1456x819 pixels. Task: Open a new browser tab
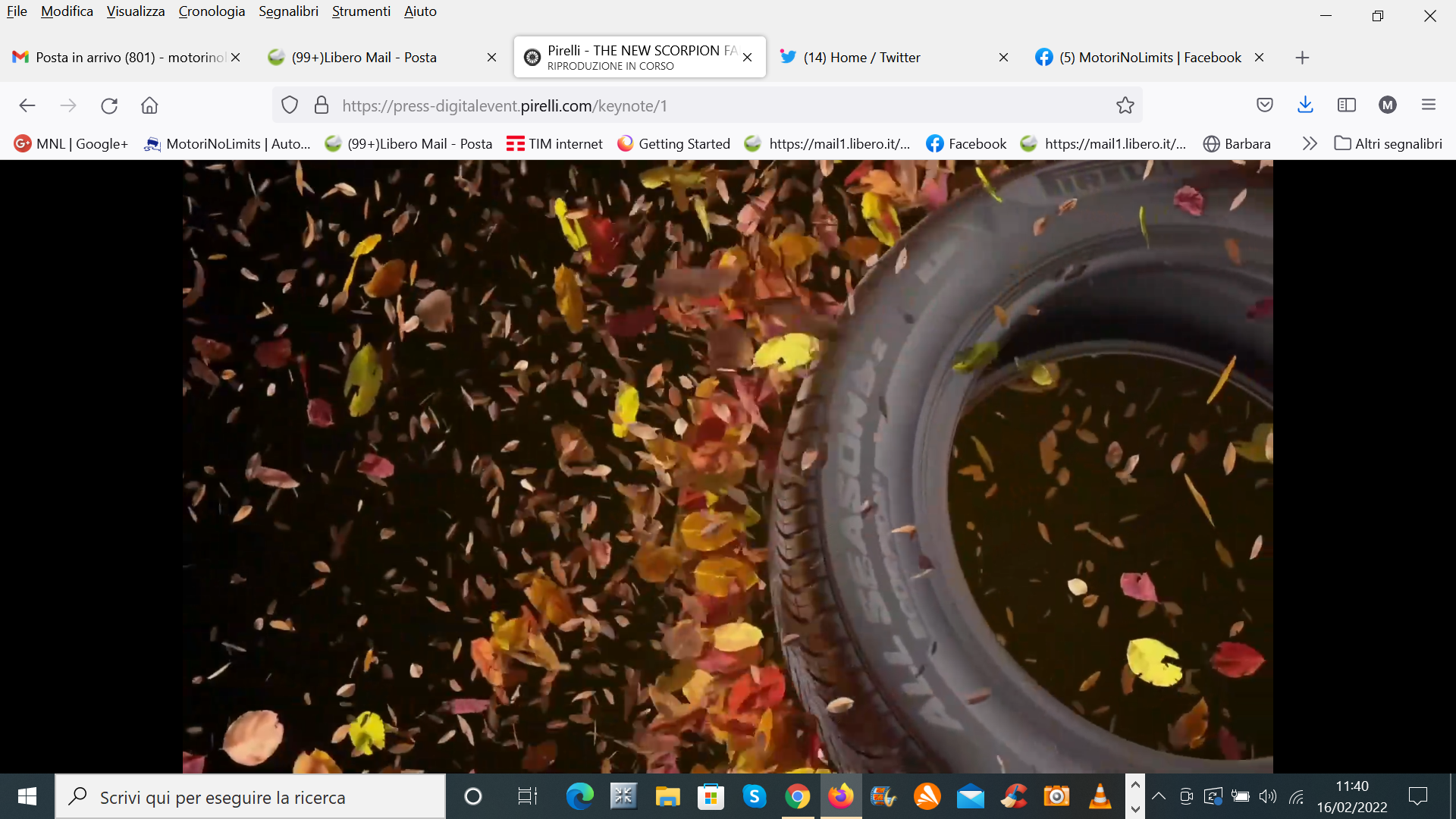pos(1302,58)
